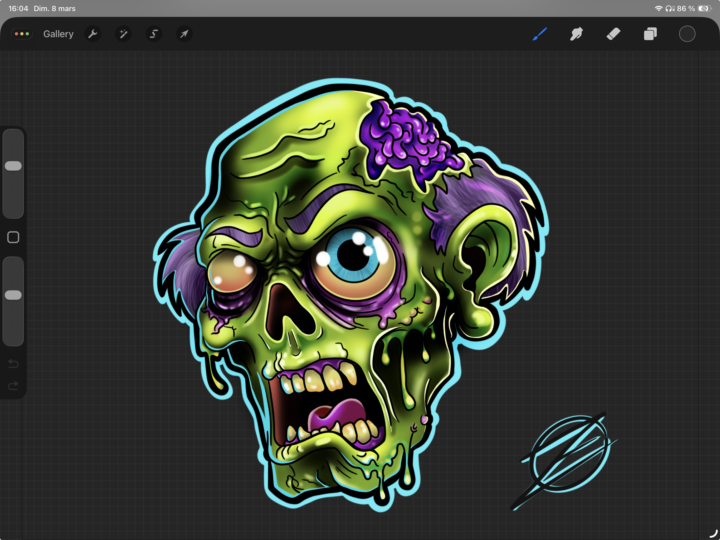
Task: Redo the action with sidebar arrow
Action: [x=13, y=385]
